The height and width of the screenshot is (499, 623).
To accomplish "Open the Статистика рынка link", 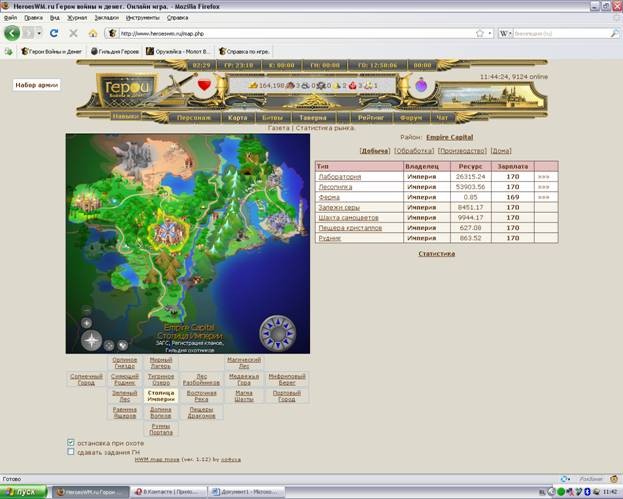I will point(325,128).
